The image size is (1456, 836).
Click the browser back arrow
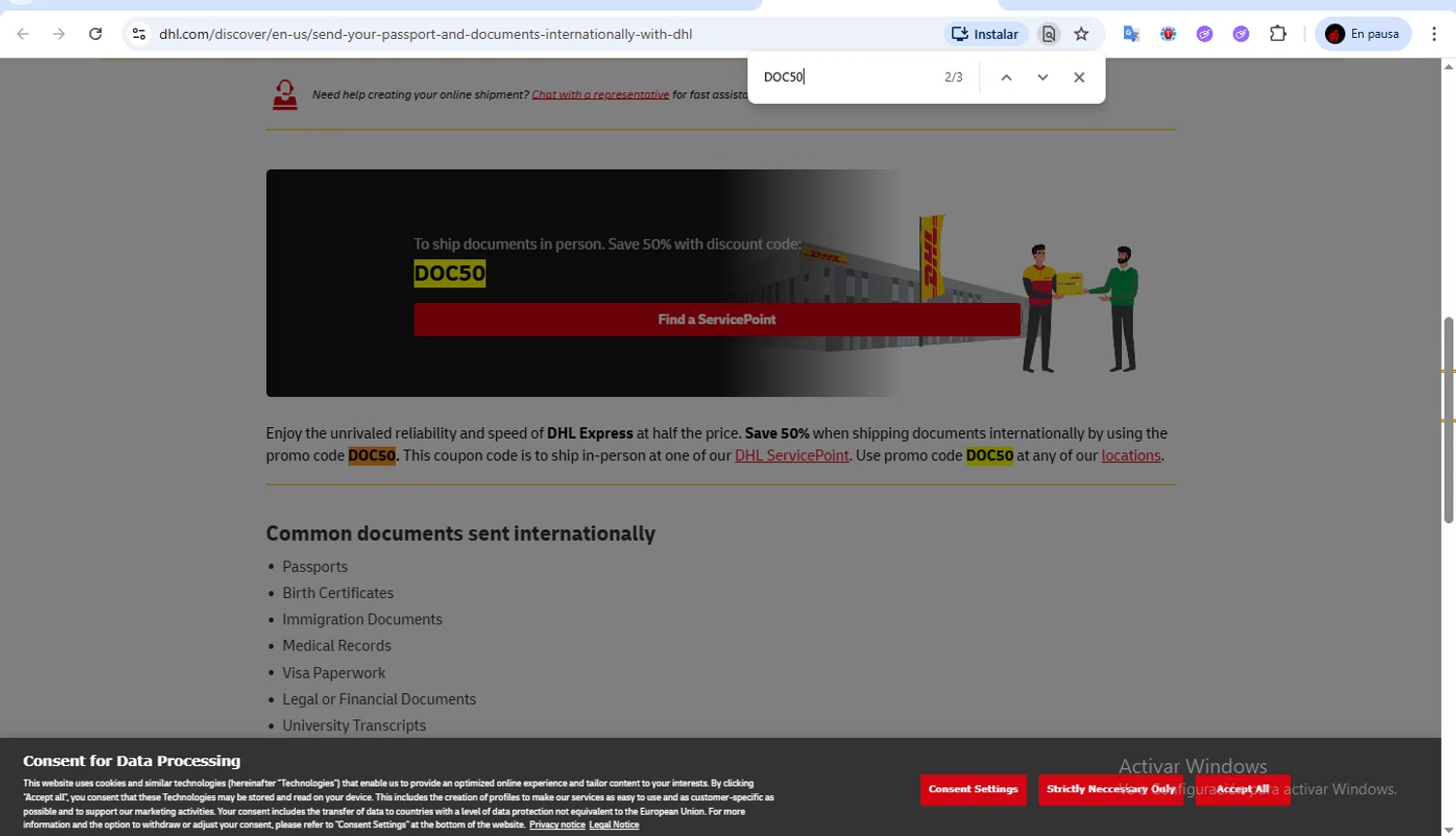[23, 34]
